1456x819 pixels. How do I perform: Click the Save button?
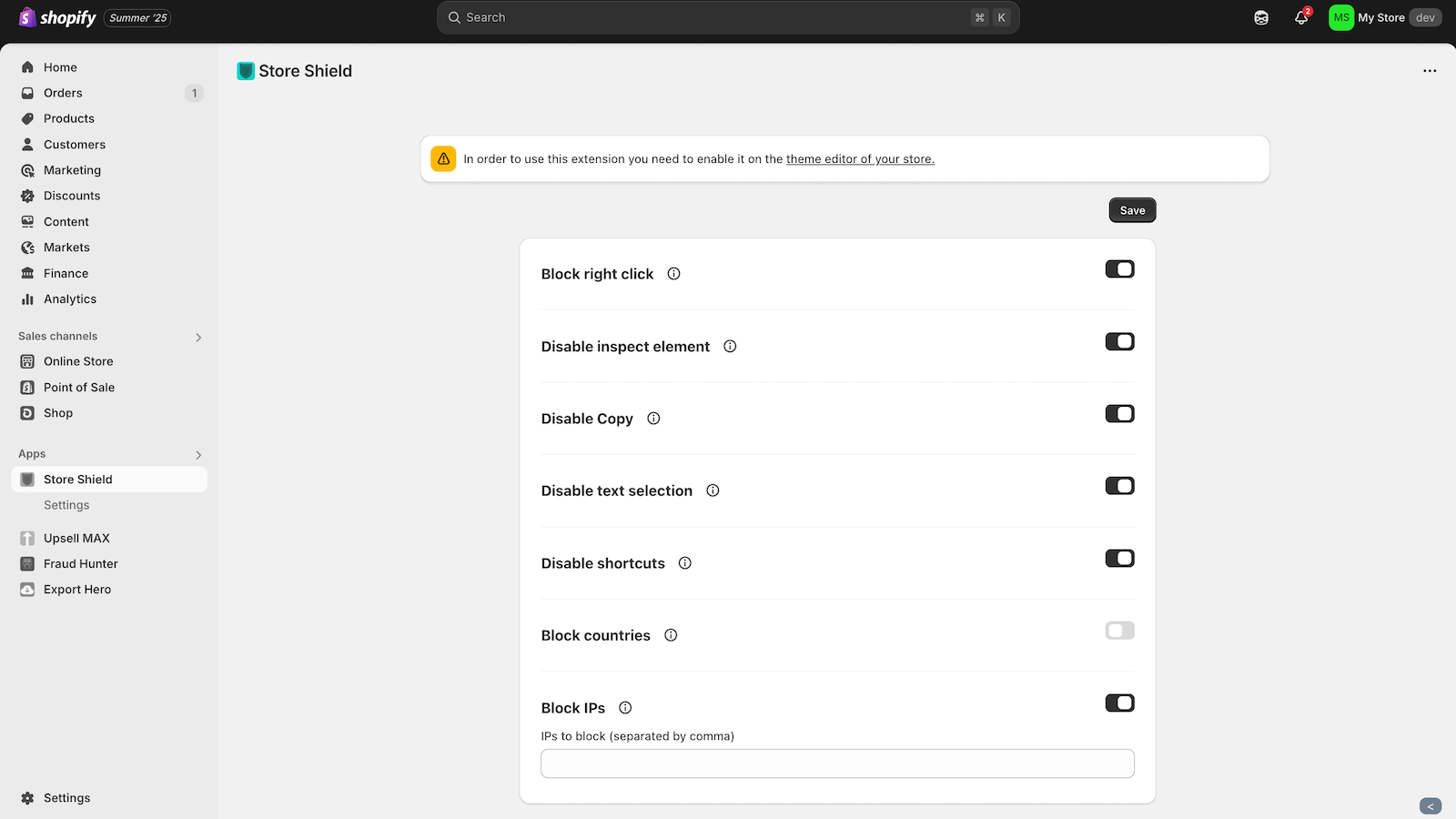1132,210
